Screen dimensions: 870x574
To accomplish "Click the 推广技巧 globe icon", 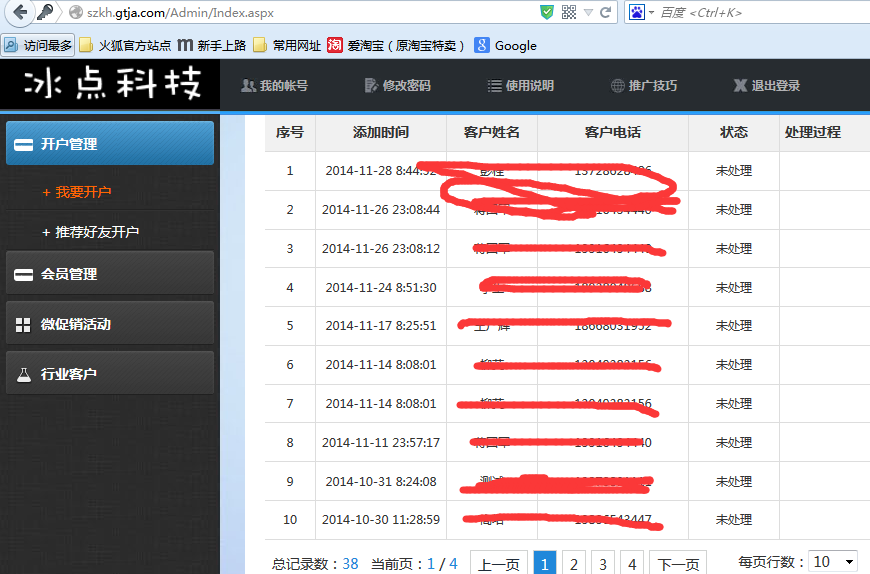I will (618, 86).
